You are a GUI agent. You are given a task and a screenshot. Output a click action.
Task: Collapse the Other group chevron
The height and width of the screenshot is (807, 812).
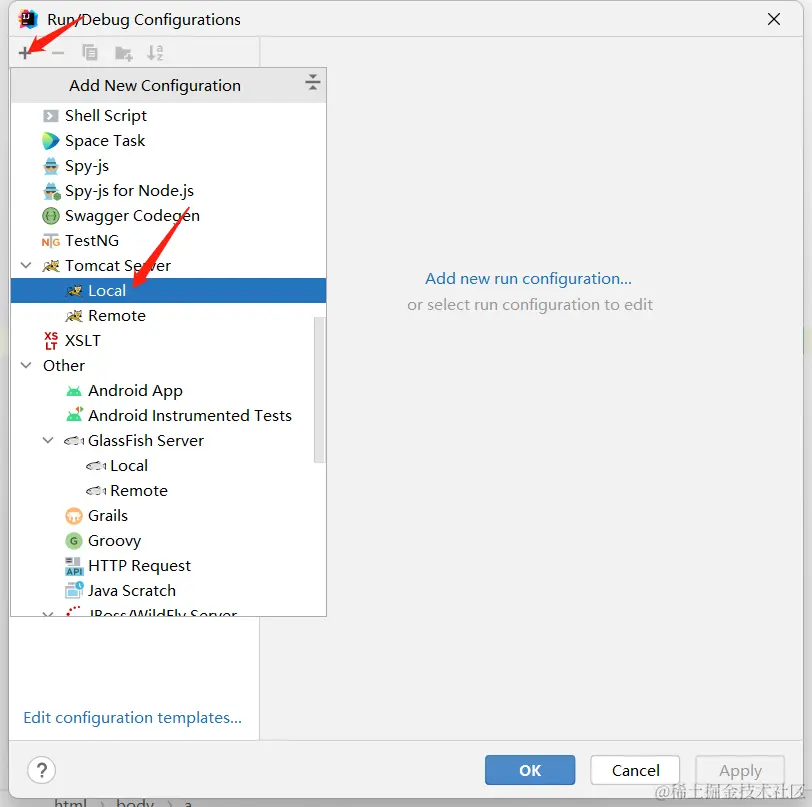click(26, 366)
